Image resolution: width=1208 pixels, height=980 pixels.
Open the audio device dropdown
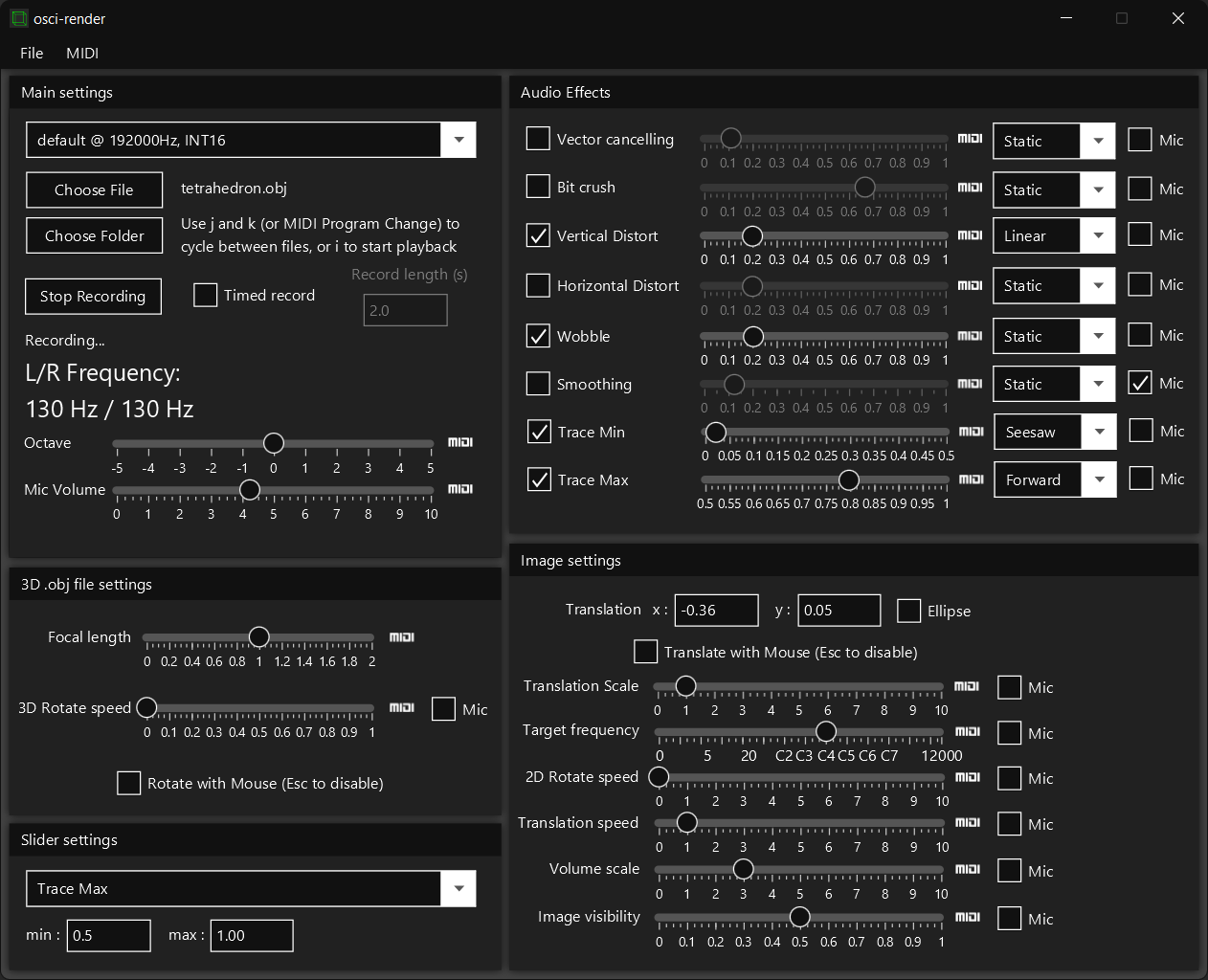pyautogui.click(x=459, y=140)
